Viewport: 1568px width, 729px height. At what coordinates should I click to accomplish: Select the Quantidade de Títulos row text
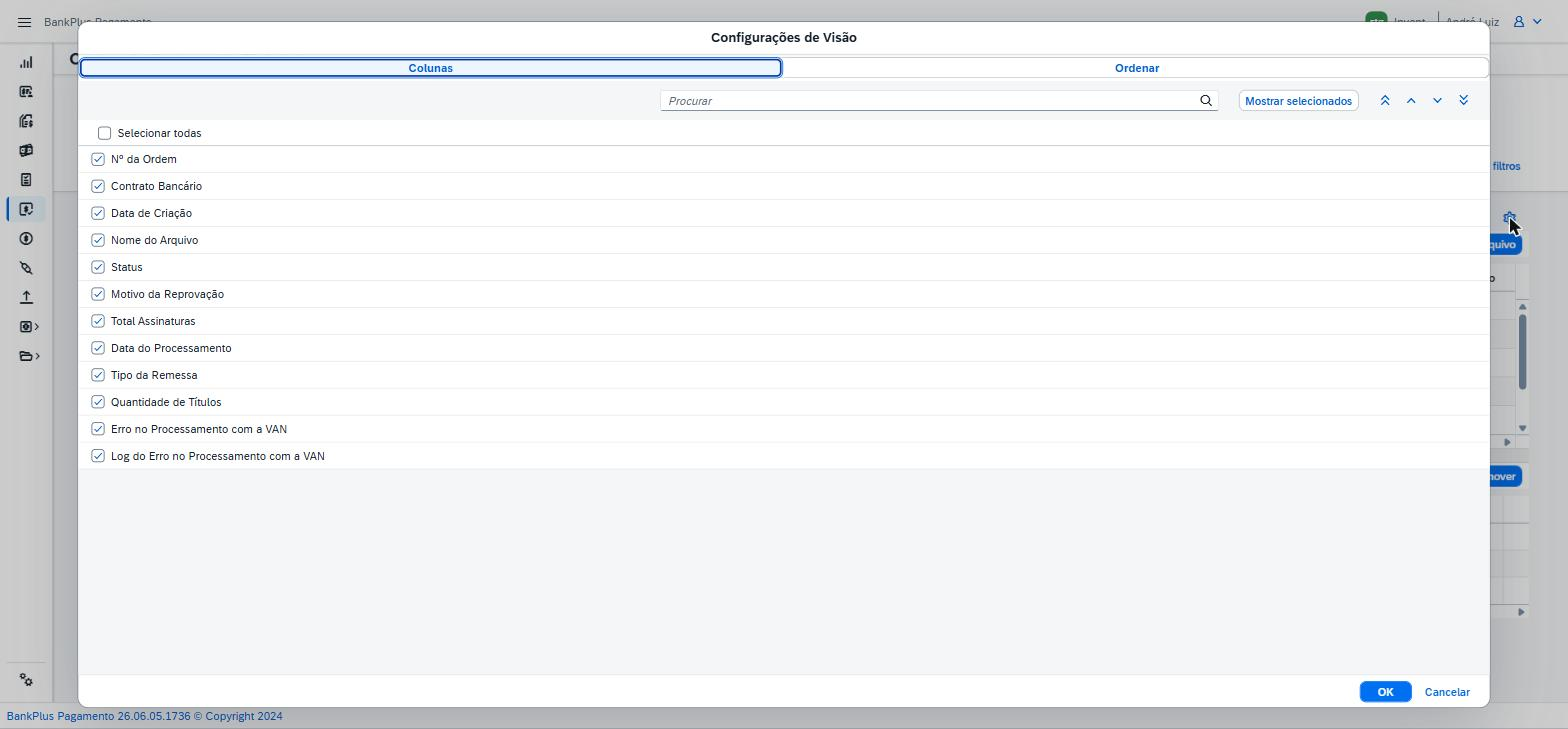tap(166, 402)
